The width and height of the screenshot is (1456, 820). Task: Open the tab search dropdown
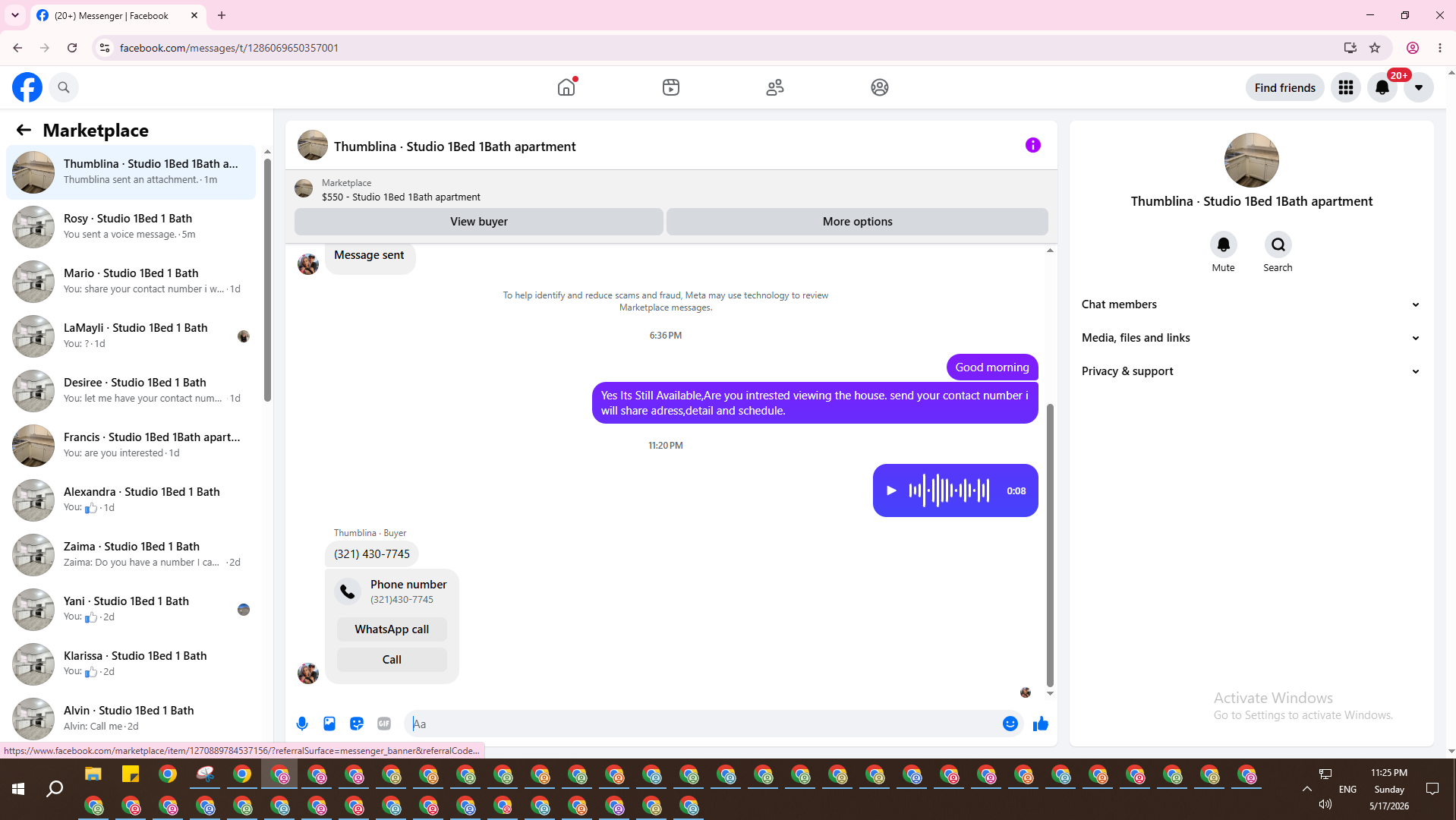point(14,15)
